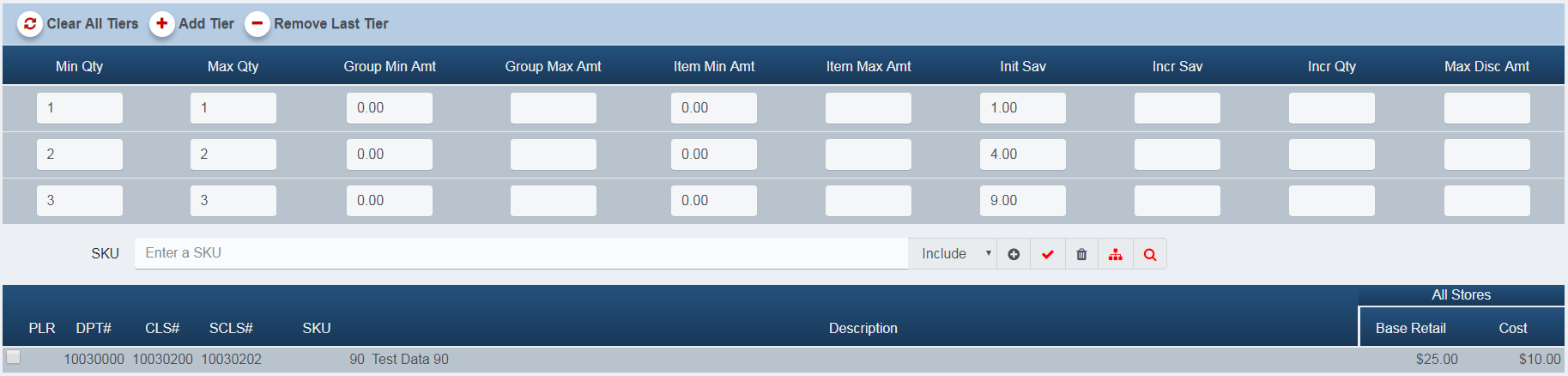The height and width of the screenshot is (376, 1568).
Task: Click the Add Tier plus icon
Action: 161,24
